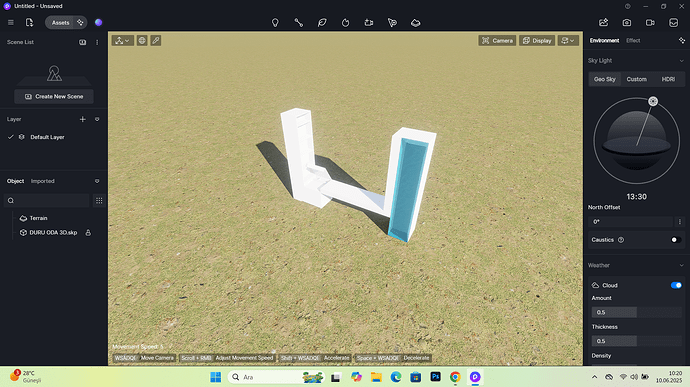Open the vegetation leaf tool
Viewport: 690px width, 387px height.
[x=322, y=22]
